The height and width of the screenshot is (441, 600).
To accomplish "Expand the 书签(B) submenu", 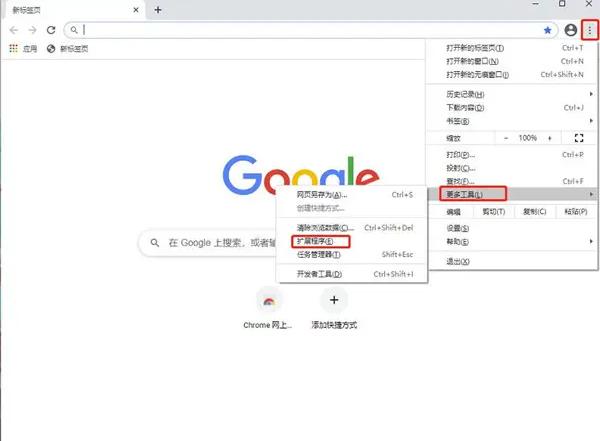I will [x=513, y=121].
